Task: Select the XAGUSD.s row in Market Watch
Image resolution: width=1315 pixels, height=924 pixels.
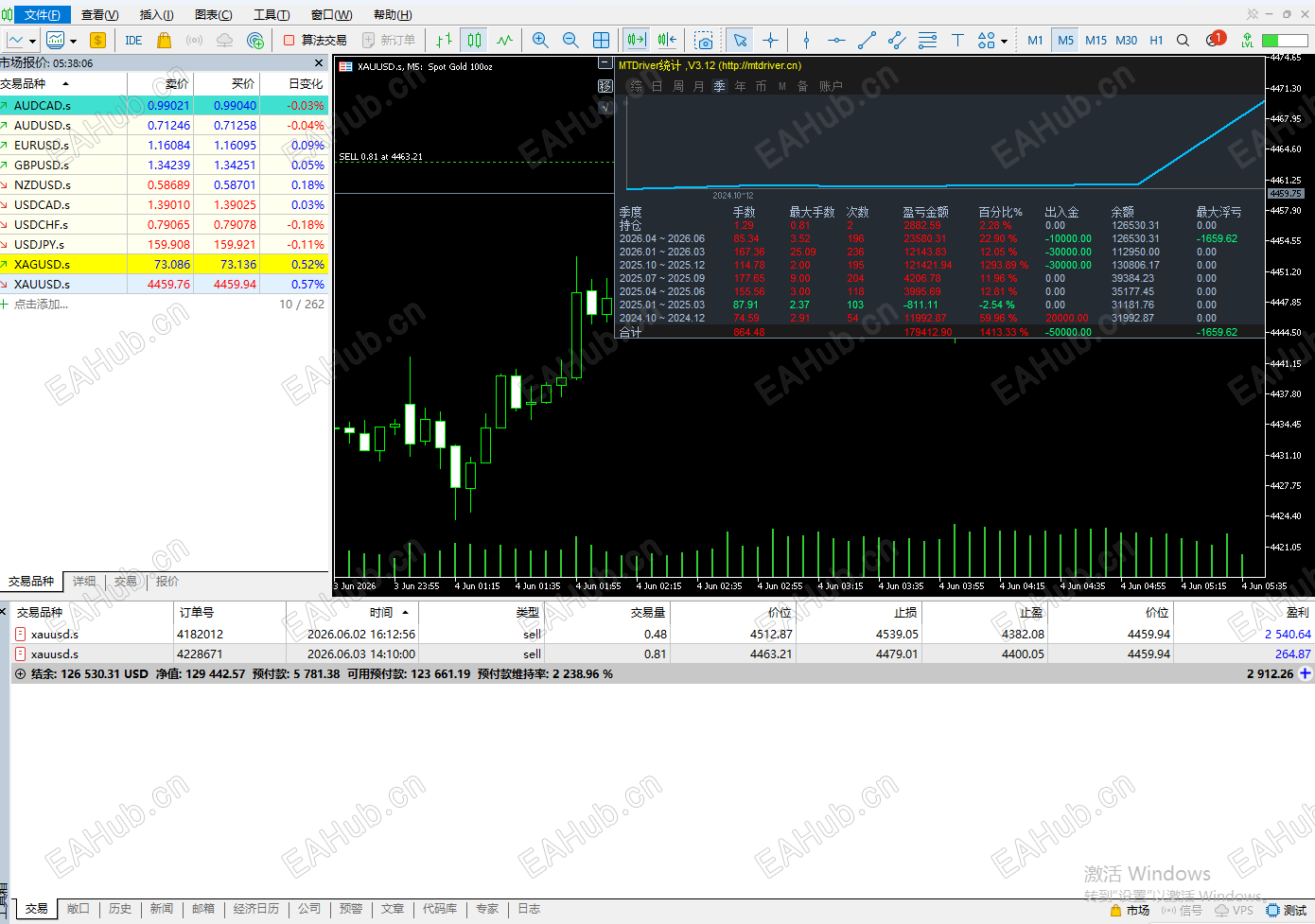Action: pyautogui.click(x=163, y=264)
